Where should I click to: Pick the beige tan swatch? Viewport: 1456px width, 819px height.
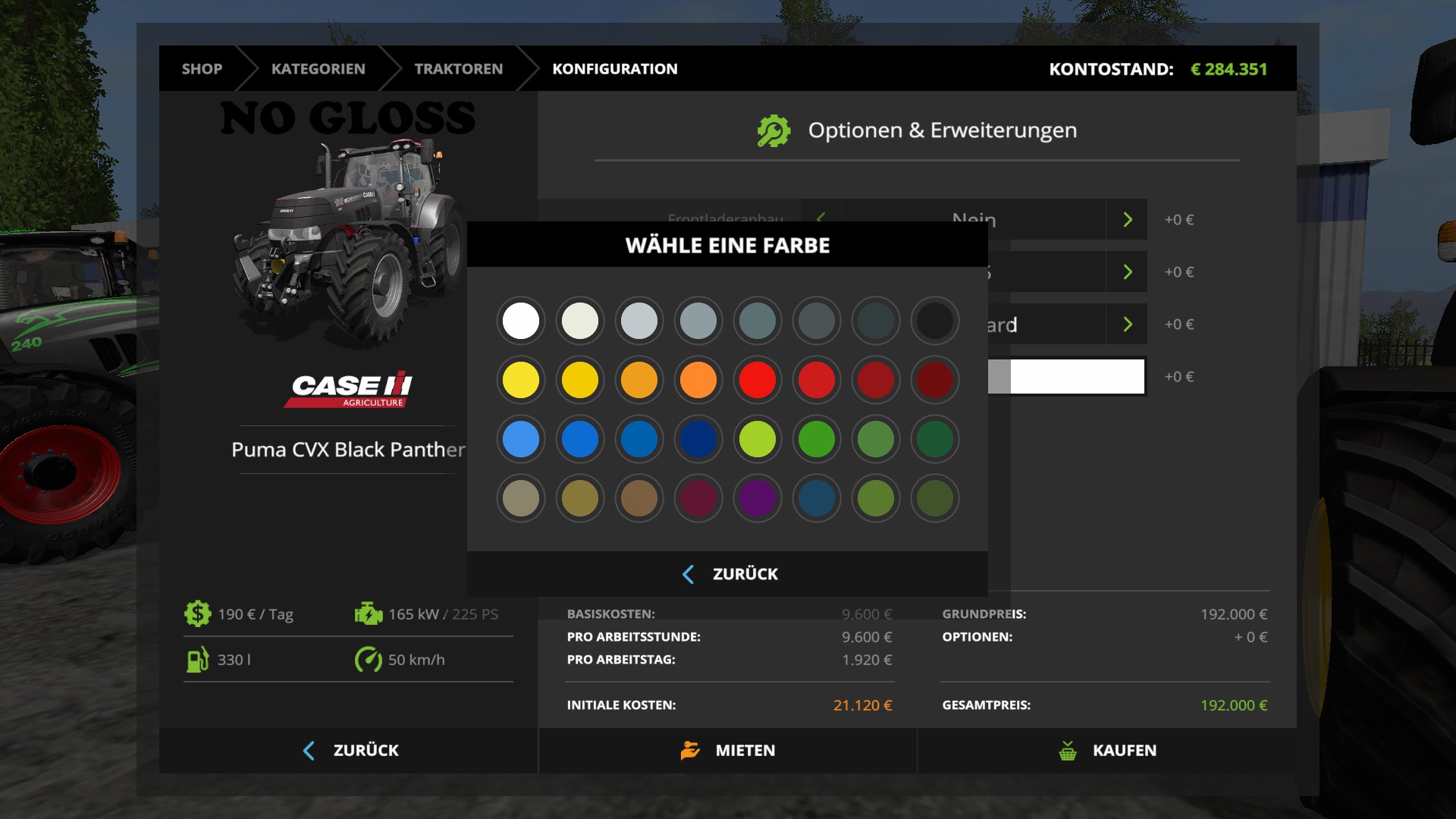521,498
